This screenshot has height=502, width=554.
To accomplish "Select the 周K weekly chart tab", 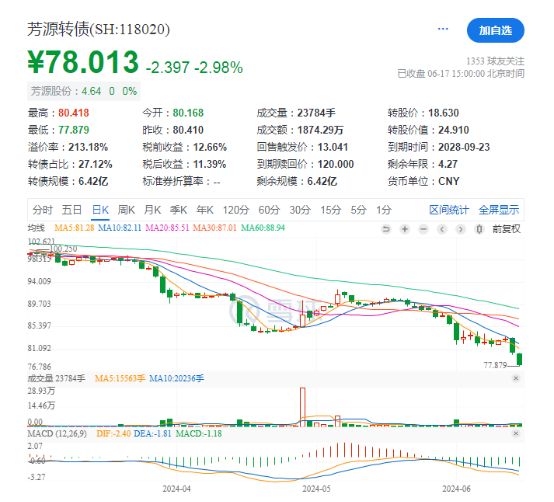I will pyautogui.click(x=126, y=210).
